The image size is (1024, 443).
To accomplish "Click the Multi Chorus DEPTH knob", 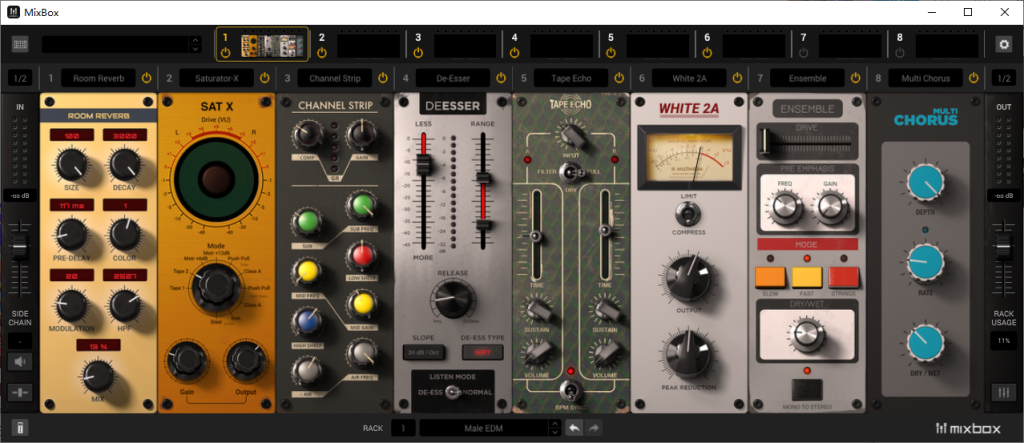I will 925,182.
